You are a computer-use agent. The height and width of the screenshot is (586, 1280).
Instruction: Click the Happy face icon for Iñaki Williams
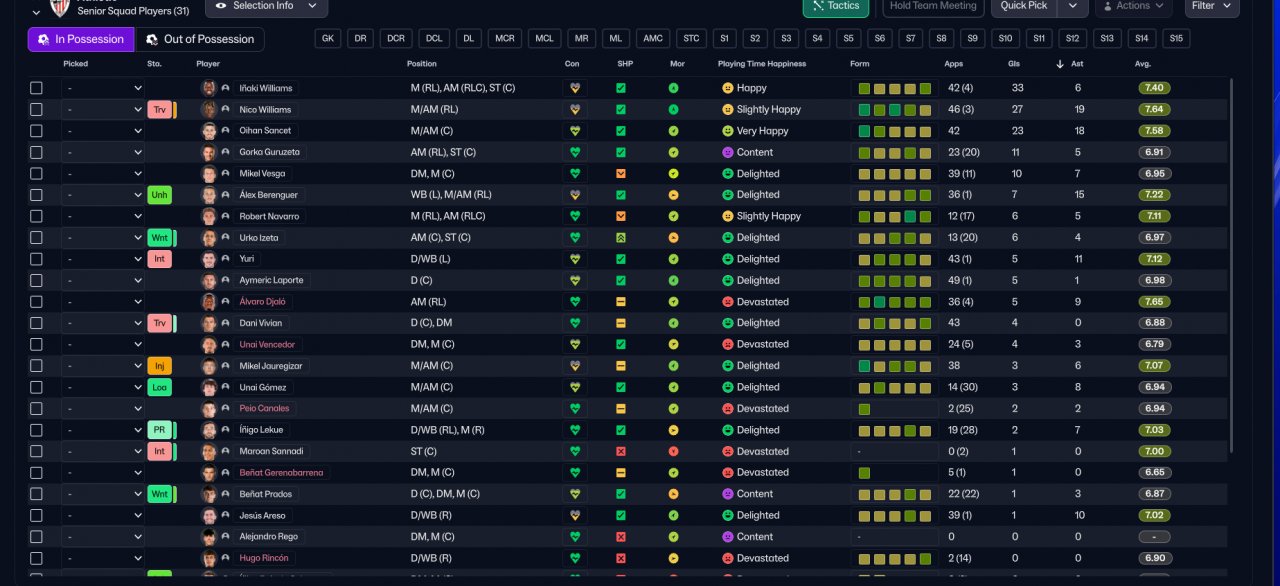727,88
